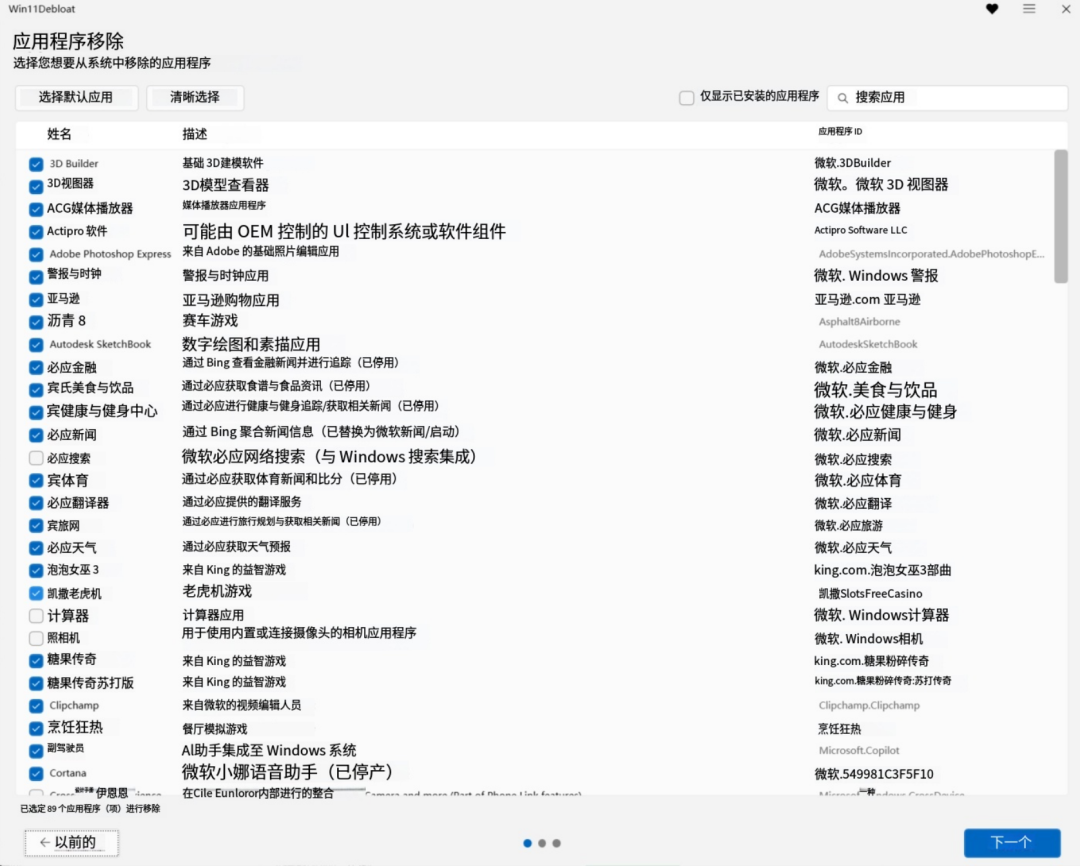Open the hamburger menu in the title bar
This screenshot has height=866, width=1080.
(x=1028, y=9)
